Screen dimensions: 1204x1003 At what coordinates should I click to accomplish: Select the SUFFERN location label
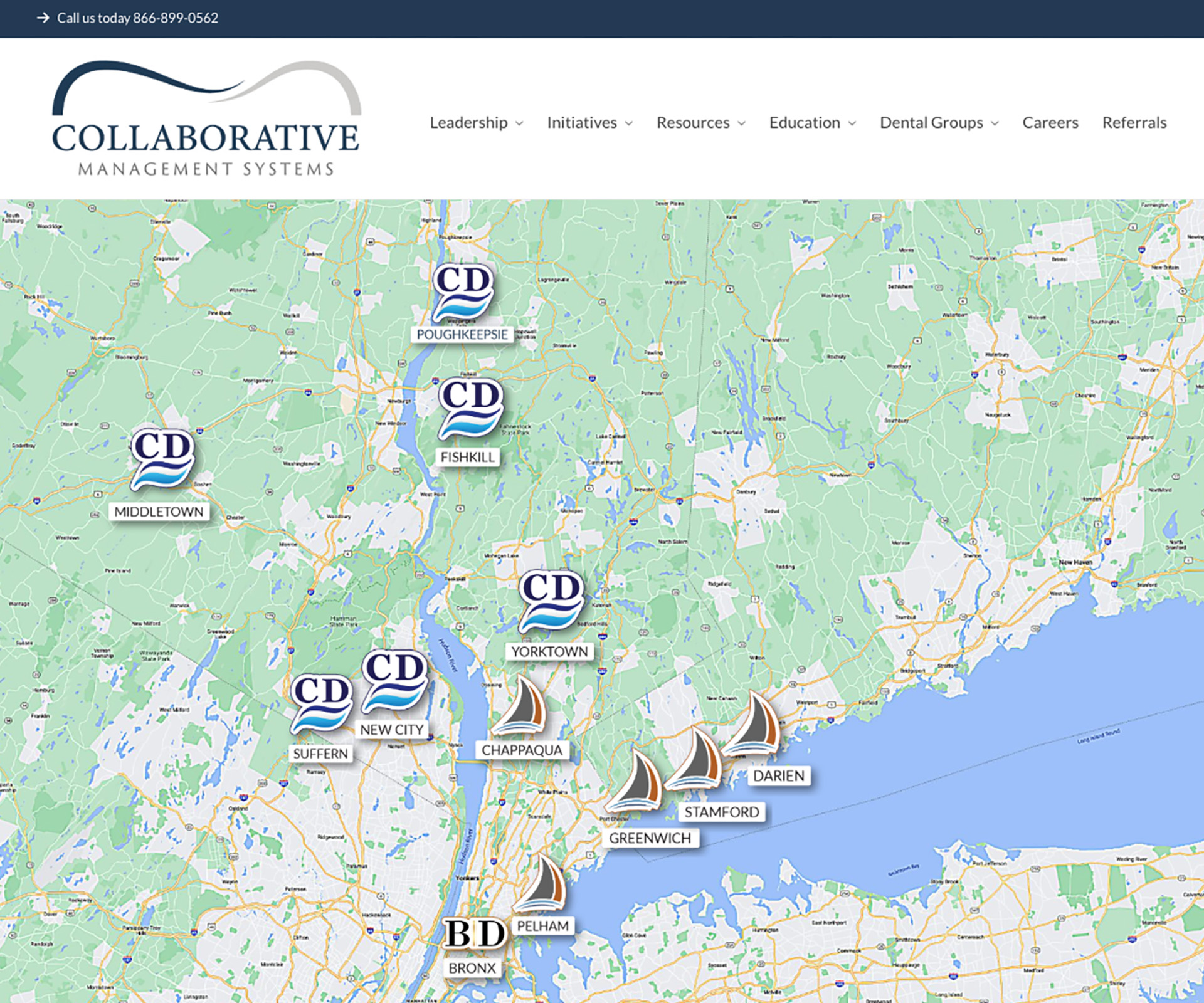320,754
